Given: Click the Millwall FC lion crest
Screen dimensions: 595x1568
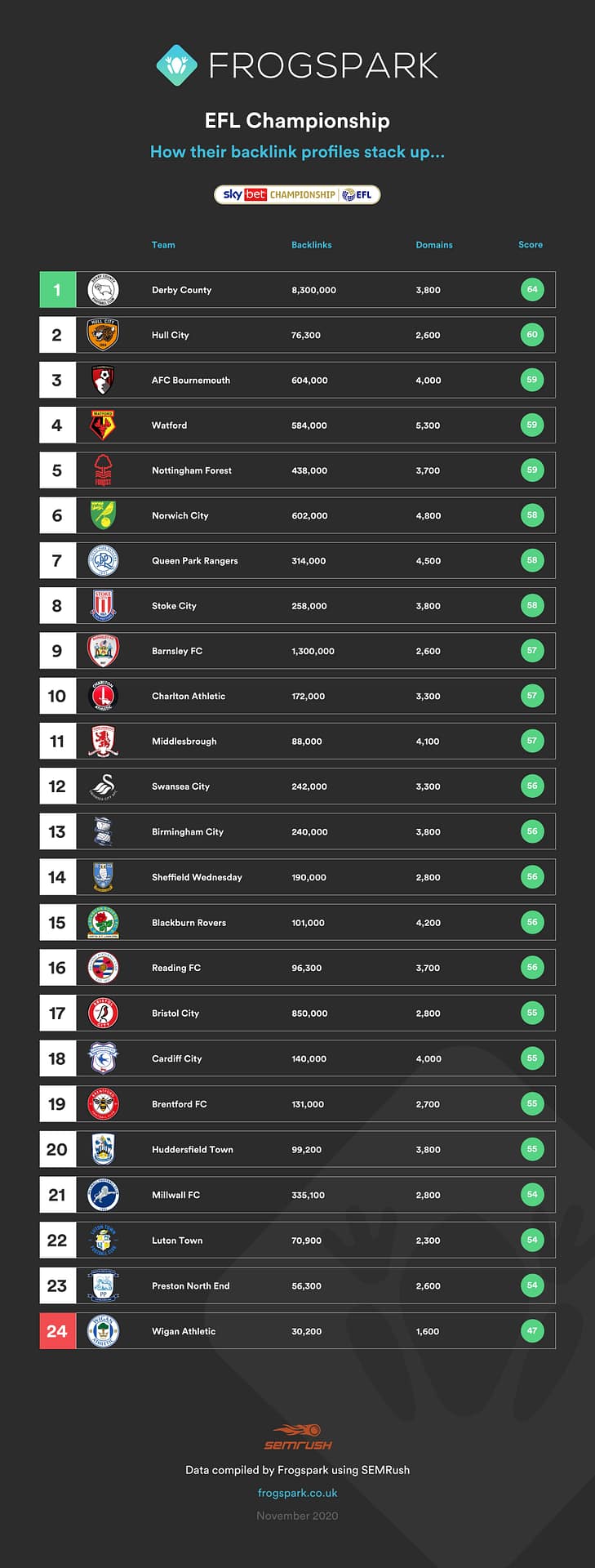Looking at the screenshot, I should tap(103, 1195).
